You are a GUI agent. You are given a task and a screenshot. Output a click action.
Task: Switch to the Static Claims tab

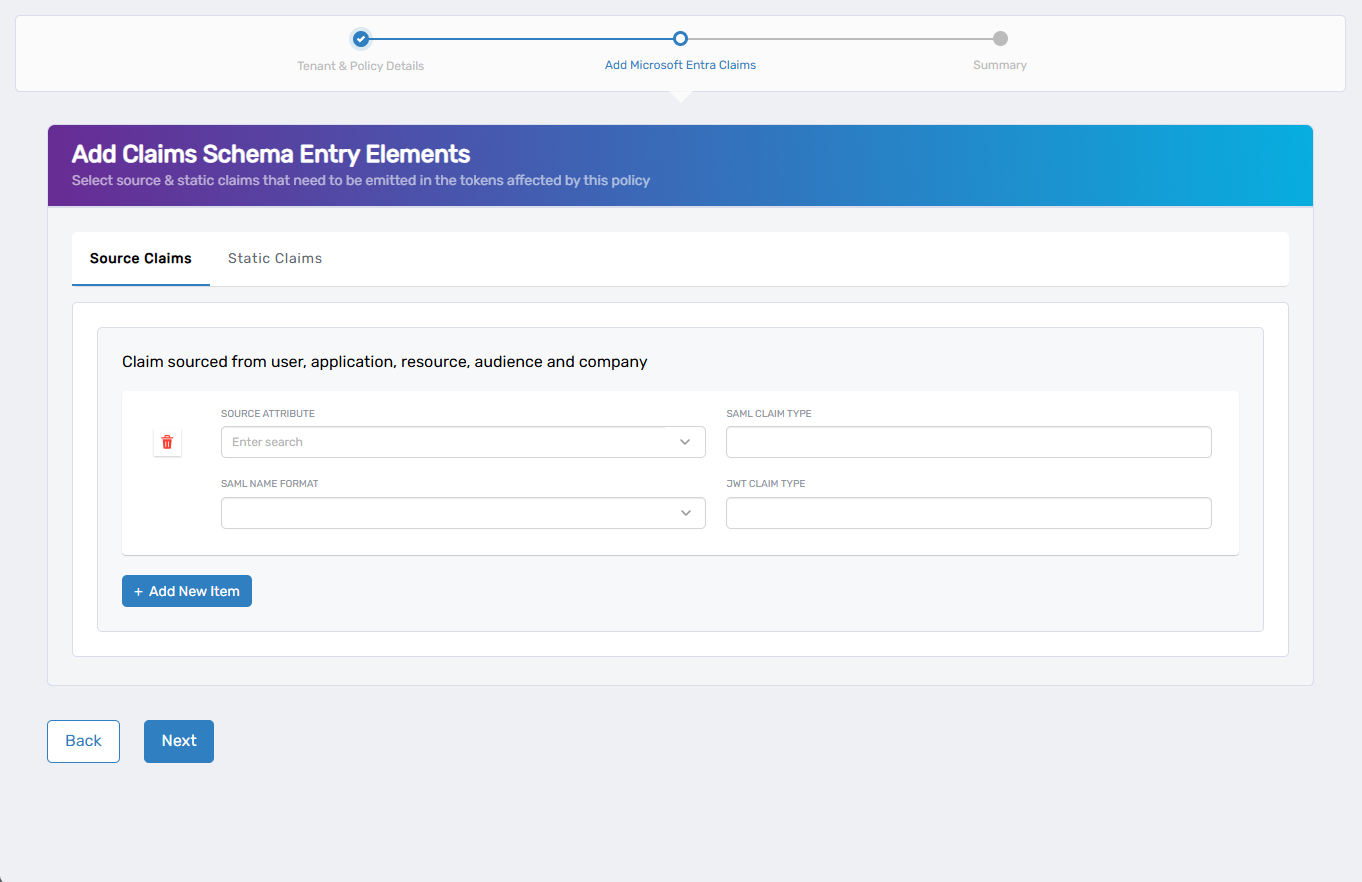275,259
